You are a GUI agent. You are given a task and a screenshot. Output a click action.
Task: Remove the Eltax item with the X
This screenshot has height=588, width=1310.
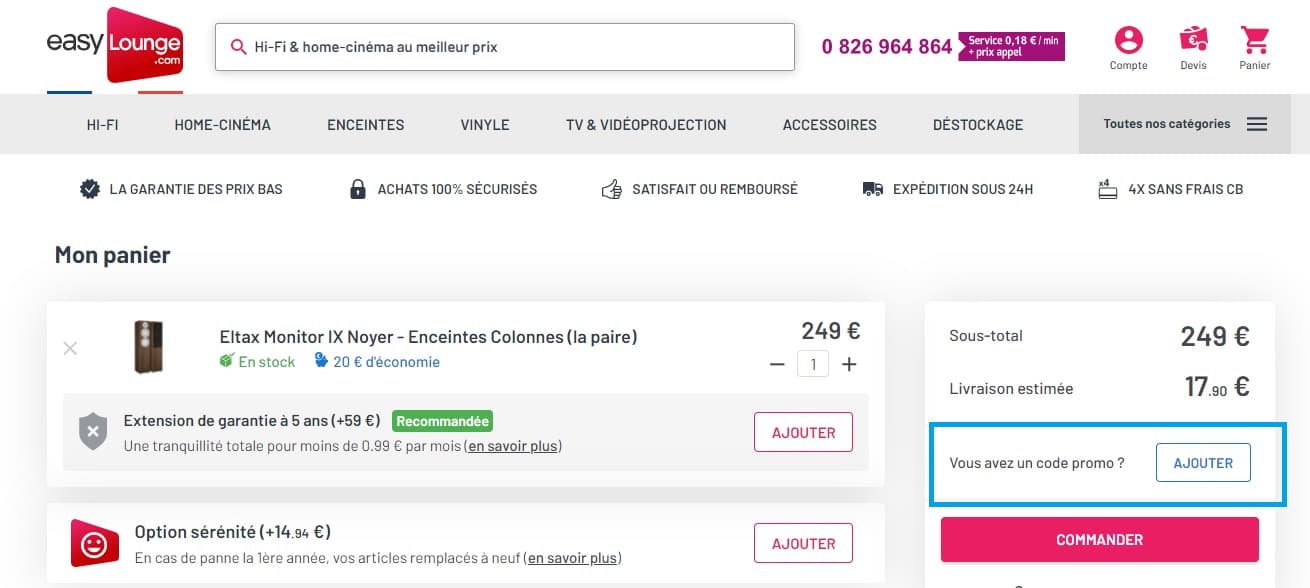pyautogui.click(x=70, y=348)
